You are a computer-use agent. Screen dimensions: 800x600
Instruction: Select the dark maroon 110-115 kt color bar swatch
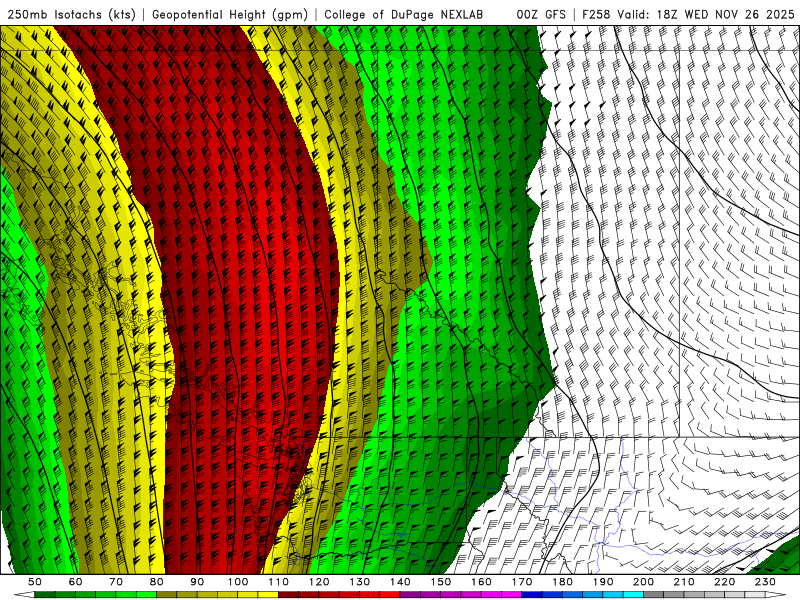coord(288,595)
